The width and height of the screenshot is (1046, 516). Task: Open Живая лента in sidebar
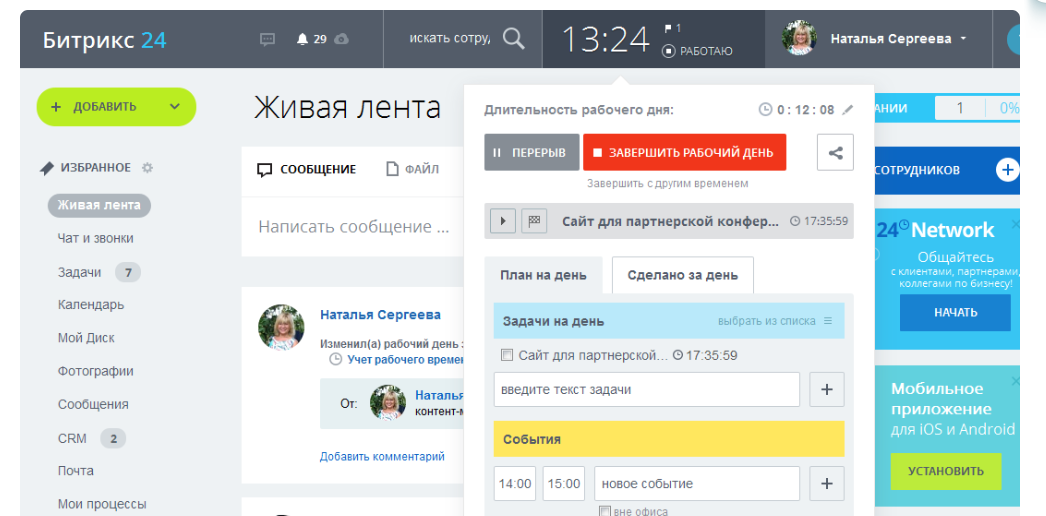(x=99, y=205)
